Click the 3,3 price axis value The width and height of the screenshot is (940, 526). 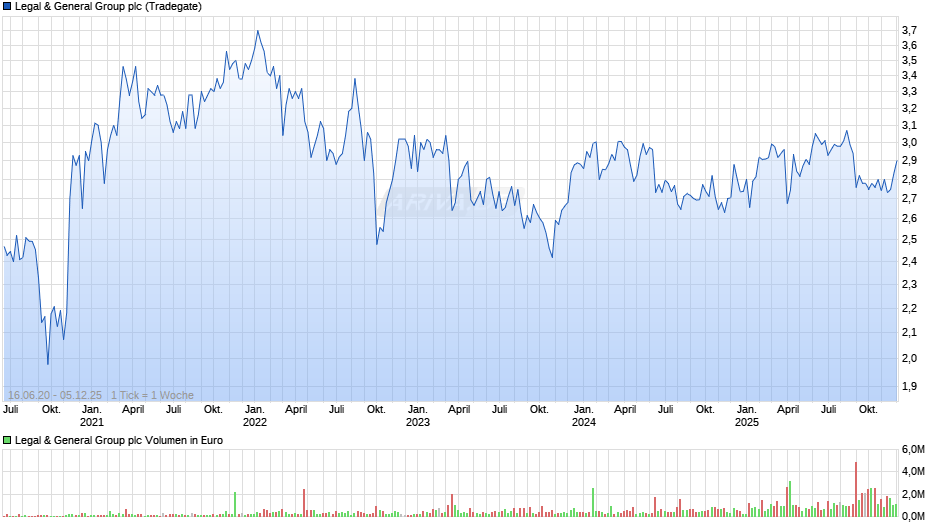pos(909,92)
